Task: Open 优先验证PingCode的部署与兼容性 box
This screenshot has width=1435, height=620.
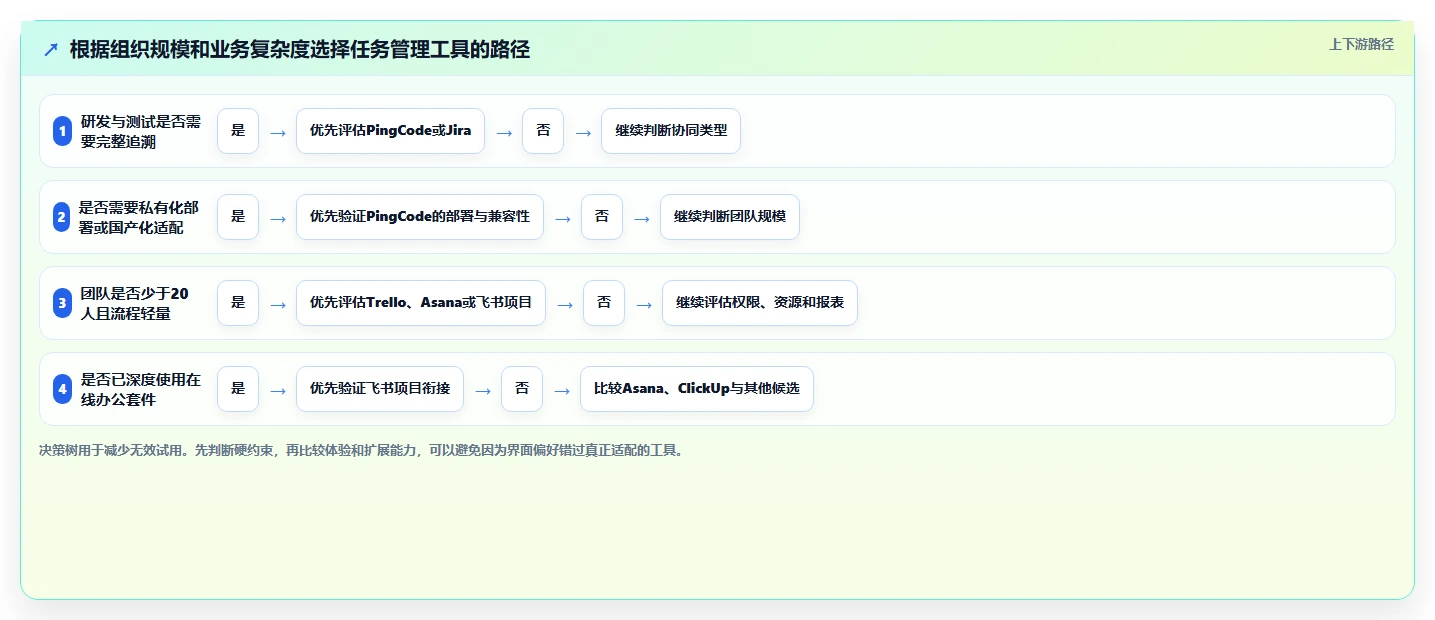Action: 420,217
